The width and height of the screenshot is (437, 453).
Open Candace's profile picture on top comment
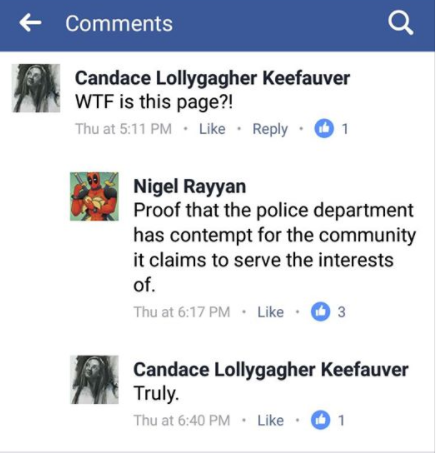36,88
